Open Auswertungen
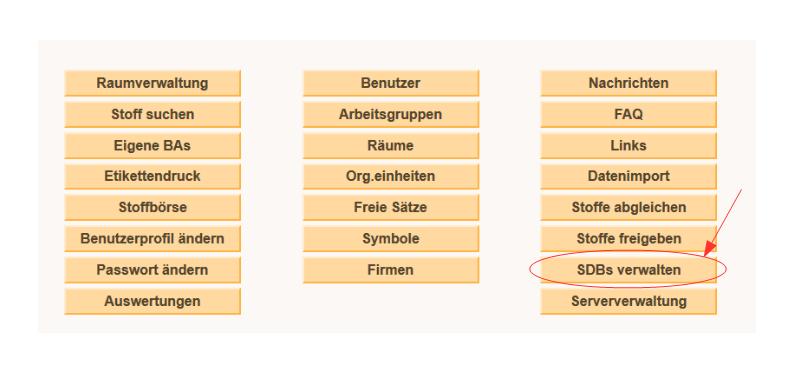This screenshot has height=378, width=794. click(152, 301)
